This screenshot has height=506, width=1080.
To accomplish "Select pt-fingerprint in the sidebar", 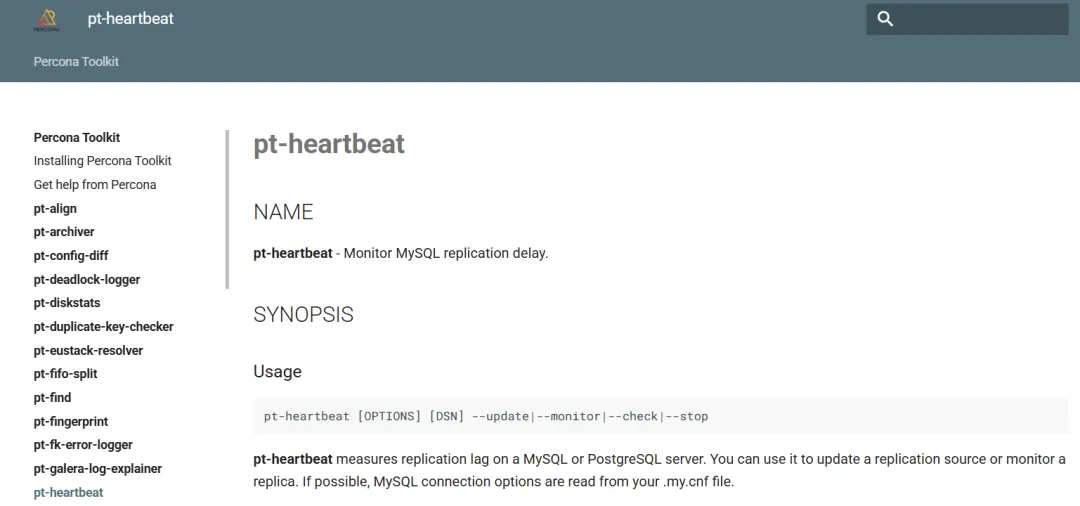I will 71,421.
